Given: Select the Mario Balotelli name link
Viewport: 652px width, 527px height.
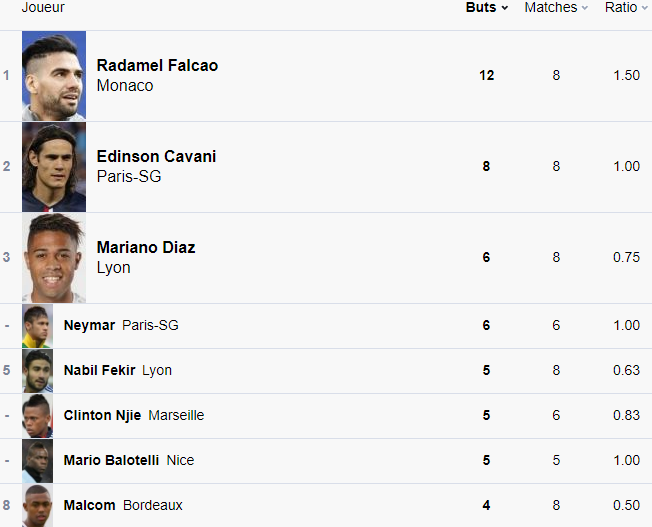Looking at the screenshot, I should (111, 460).
